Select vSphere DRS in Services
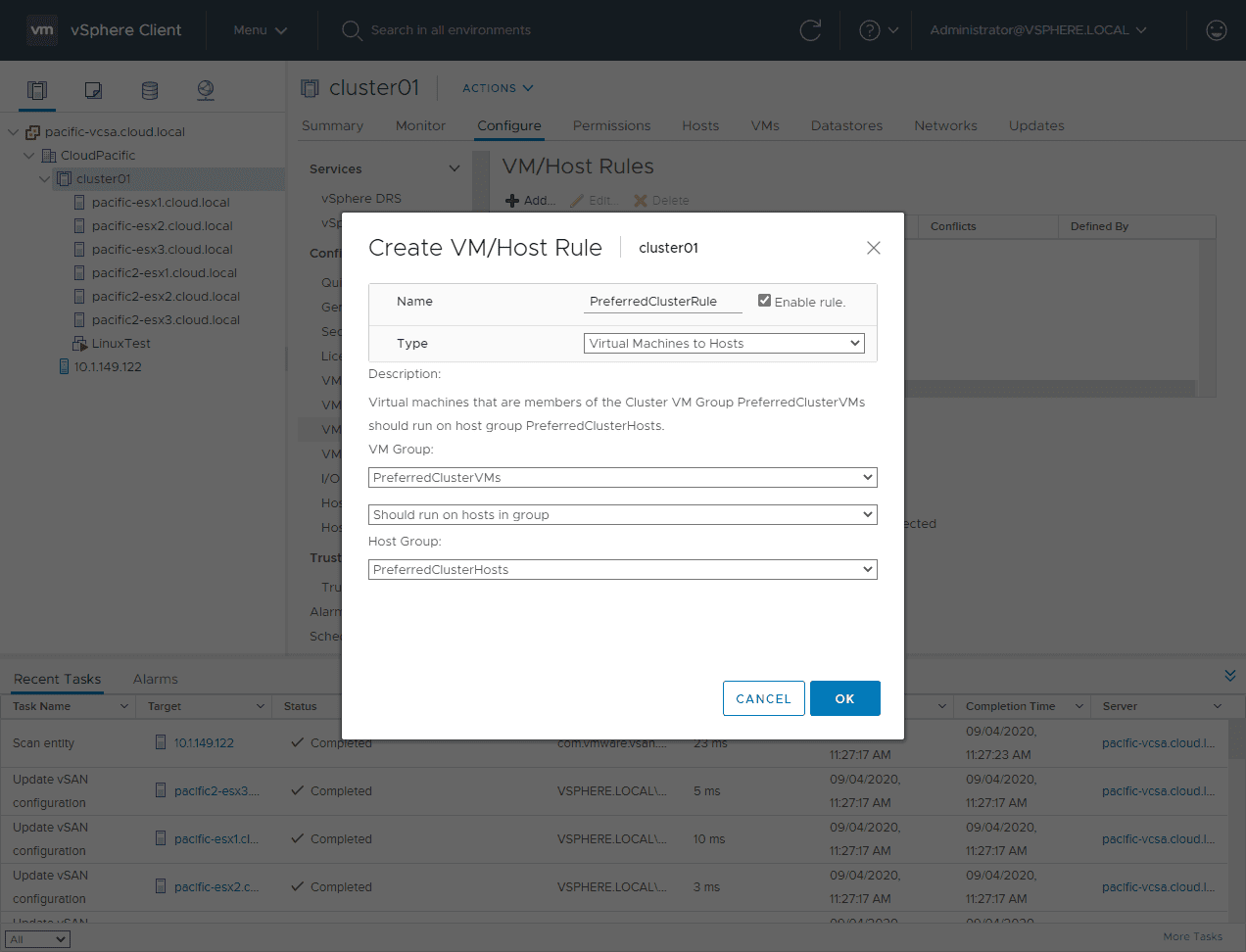The image size is (1246, 952). [x=361, y=198]
